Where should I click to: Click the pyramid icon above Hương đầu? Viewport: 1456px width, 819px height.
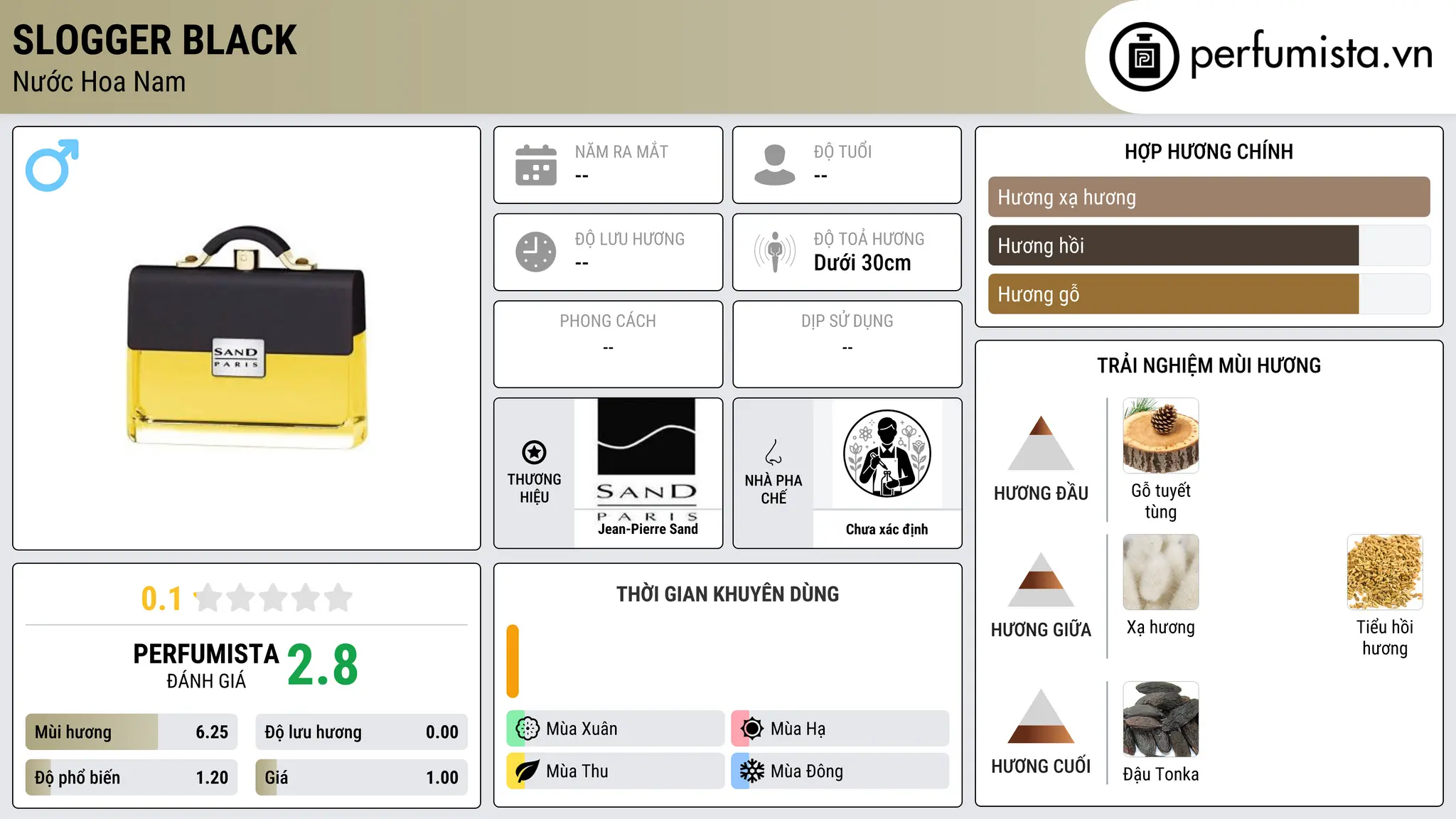(1041, 443)
